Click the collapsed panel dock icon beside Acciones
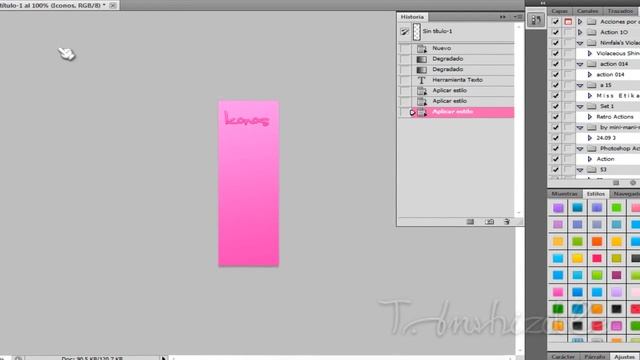The width and height of the screenshot is (640, 360). [x=536, y=20]
